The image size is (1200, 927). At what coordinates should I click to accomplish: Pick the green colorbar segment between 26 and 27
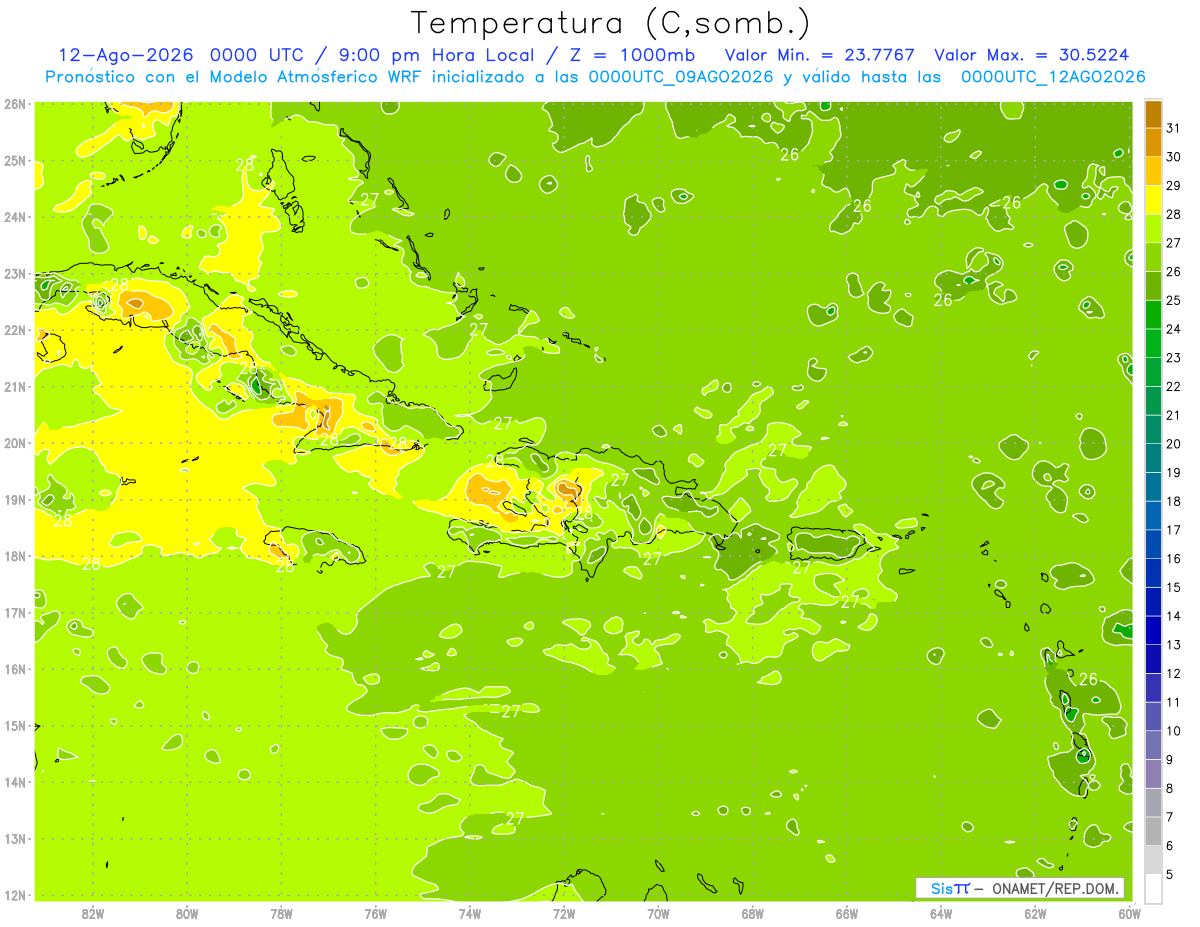tap(1152, 258)
